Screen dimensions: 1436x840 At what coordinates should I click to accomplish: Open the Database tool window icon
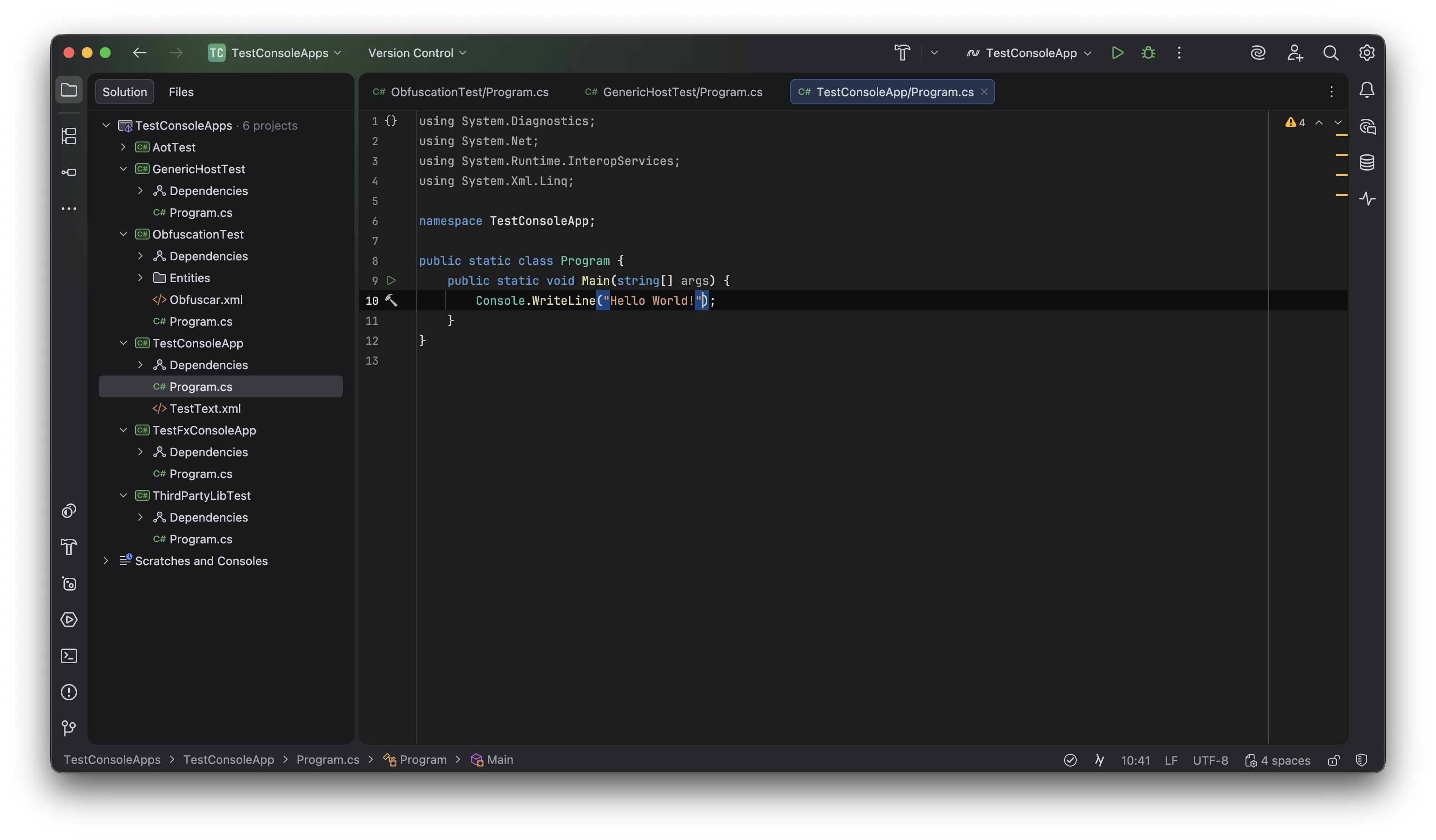(1368, 162)
